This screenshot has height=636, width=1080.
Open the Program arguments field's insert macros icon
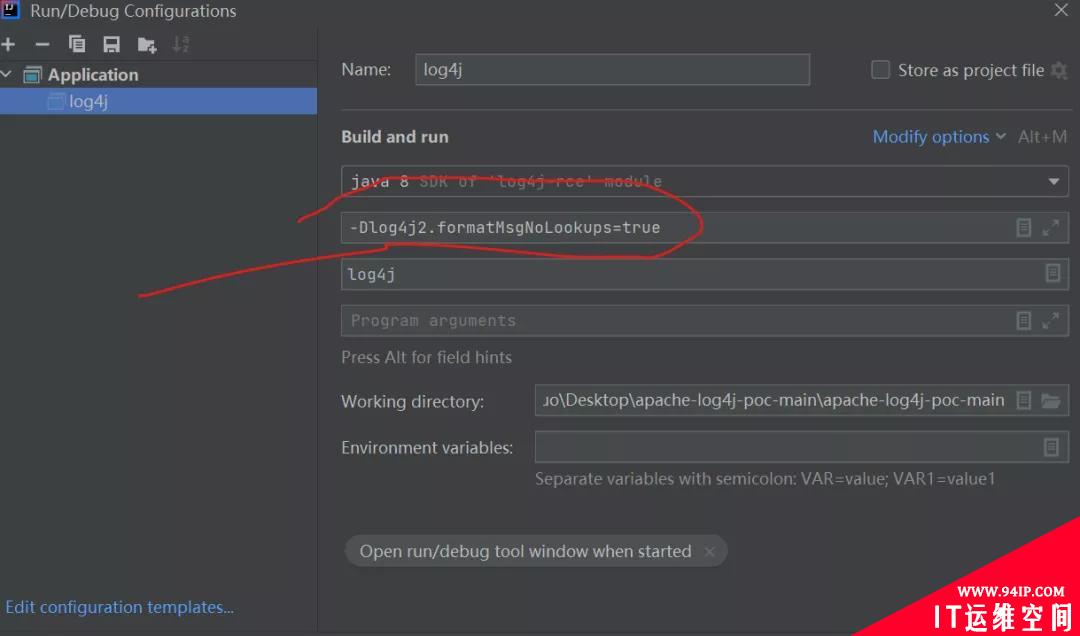[1024, 320]
